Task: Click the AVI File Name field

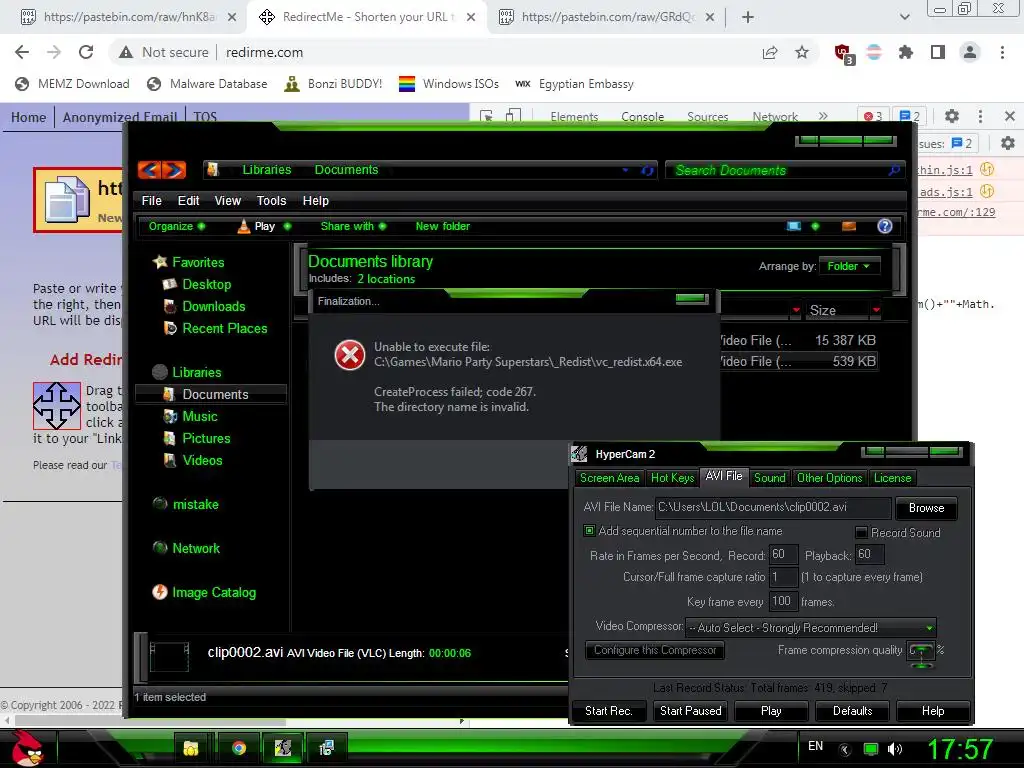Action: coord(773,507)
